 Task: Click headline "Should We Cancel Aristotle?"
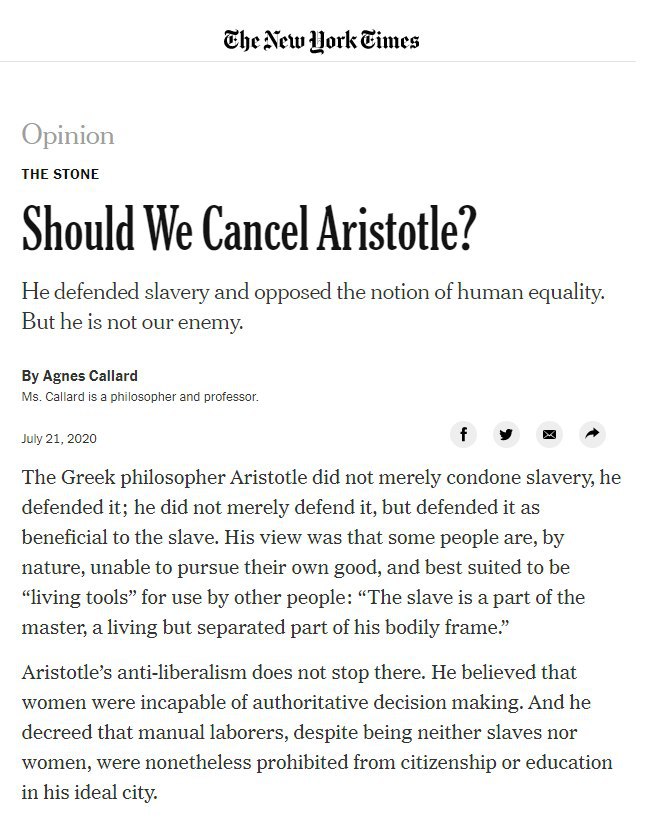coord(246,229)
